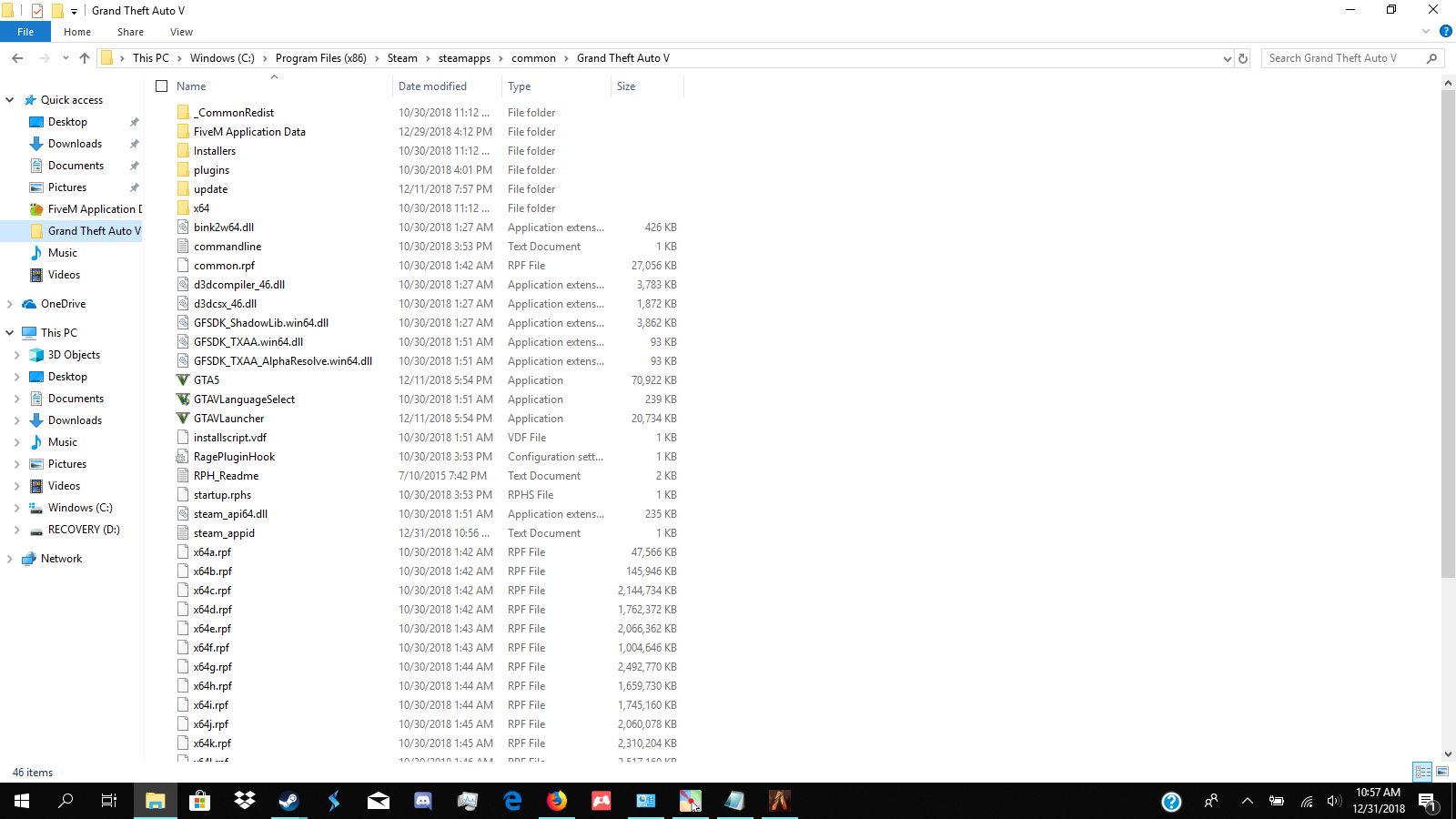Open the File menu
Viewport: 1456px width, 819px height.
(25, 32)
